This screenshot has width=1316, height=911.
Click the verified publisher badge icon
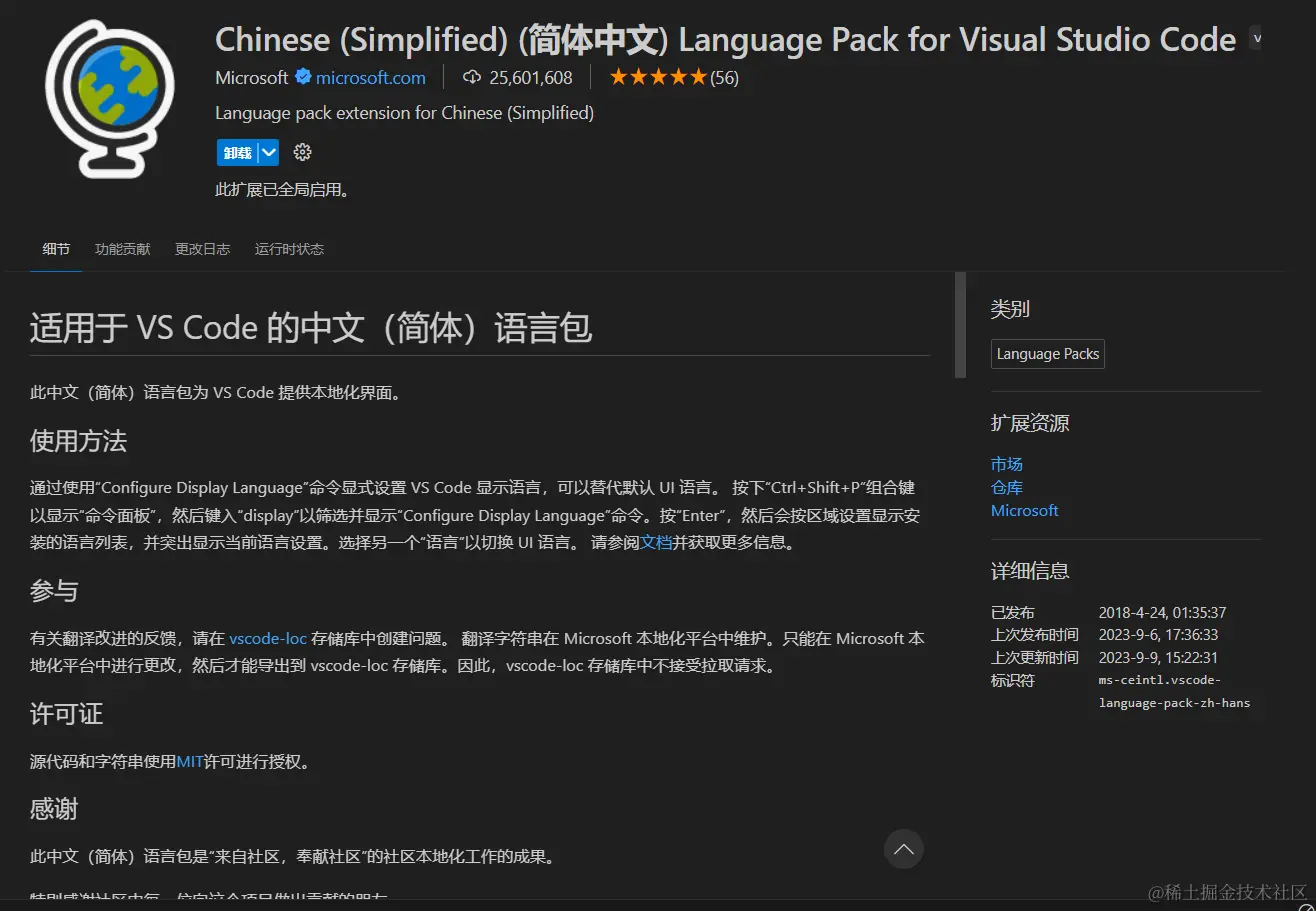point(303,77)
